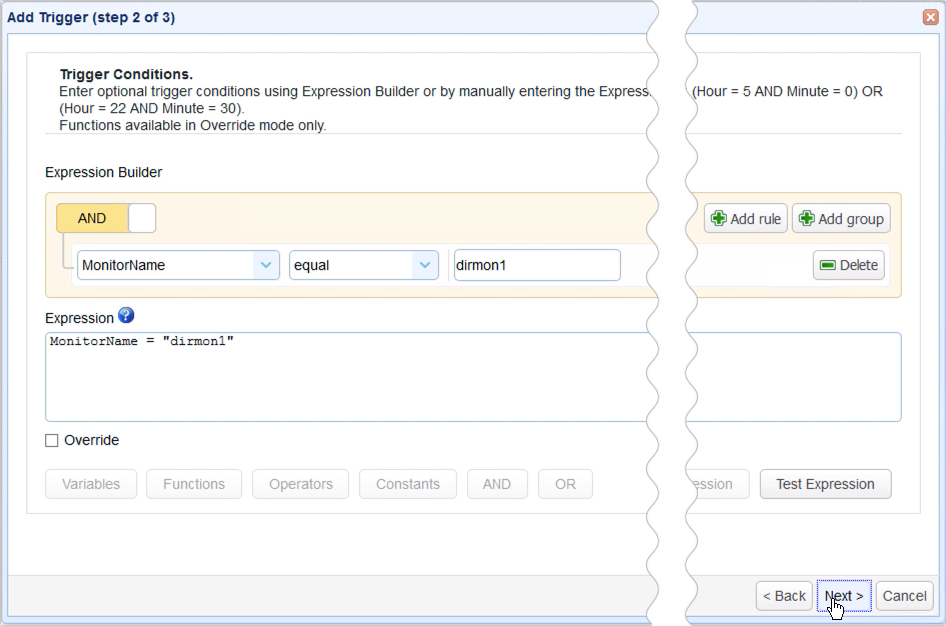
Task: Go back using the Back button
Action: (783, 595)
